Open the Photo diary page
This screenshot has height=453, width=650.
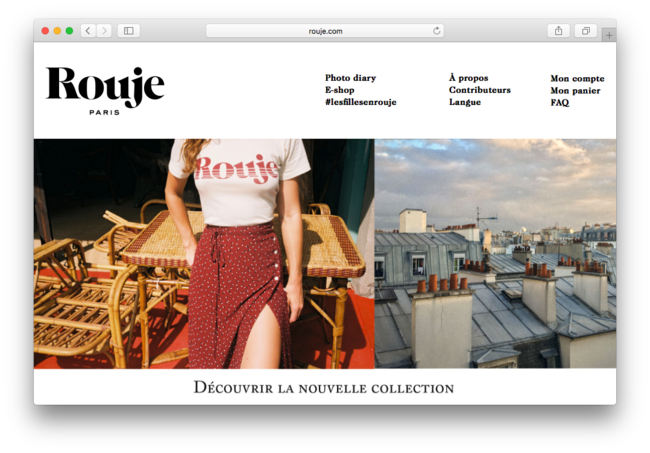point(350,78)
